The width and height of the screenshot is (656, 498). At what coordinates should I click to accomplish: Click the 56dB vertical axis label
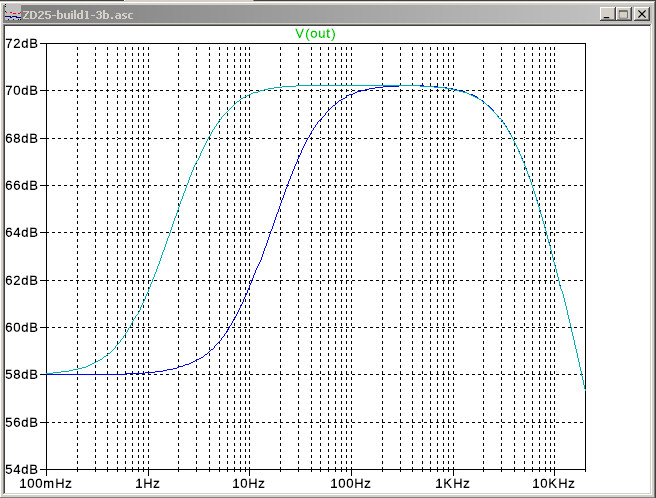pyautogui.click(x=21, y=422)
